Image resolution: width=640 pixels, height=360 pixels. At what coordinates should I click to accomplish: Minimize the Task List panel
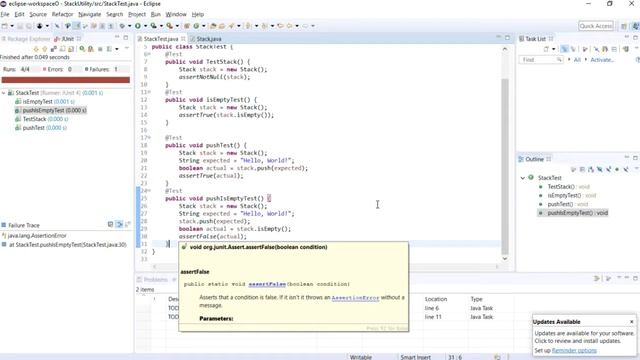click(627, 37)
